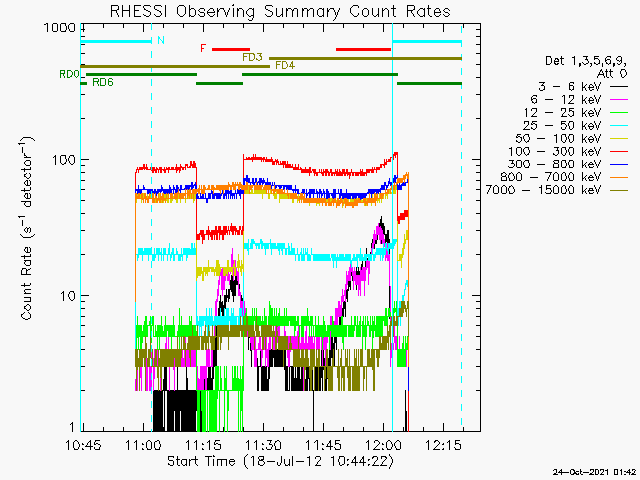Click the yellow line swatch for 50 - 100 keV
640x480 pixels.
click(619, 139)
